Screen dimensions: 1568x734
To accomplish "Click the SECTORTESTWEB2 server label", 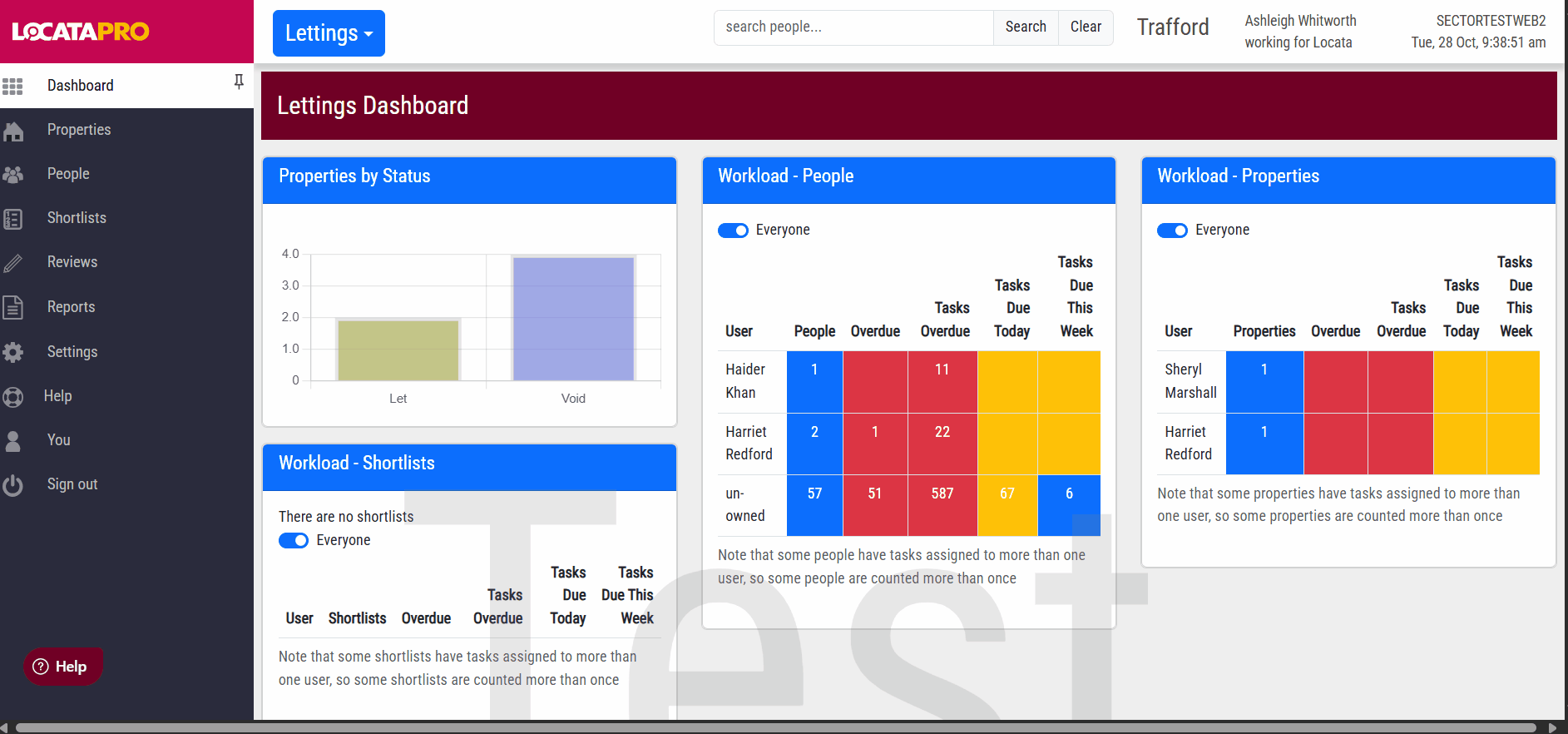I will [x=1491, y=21].
